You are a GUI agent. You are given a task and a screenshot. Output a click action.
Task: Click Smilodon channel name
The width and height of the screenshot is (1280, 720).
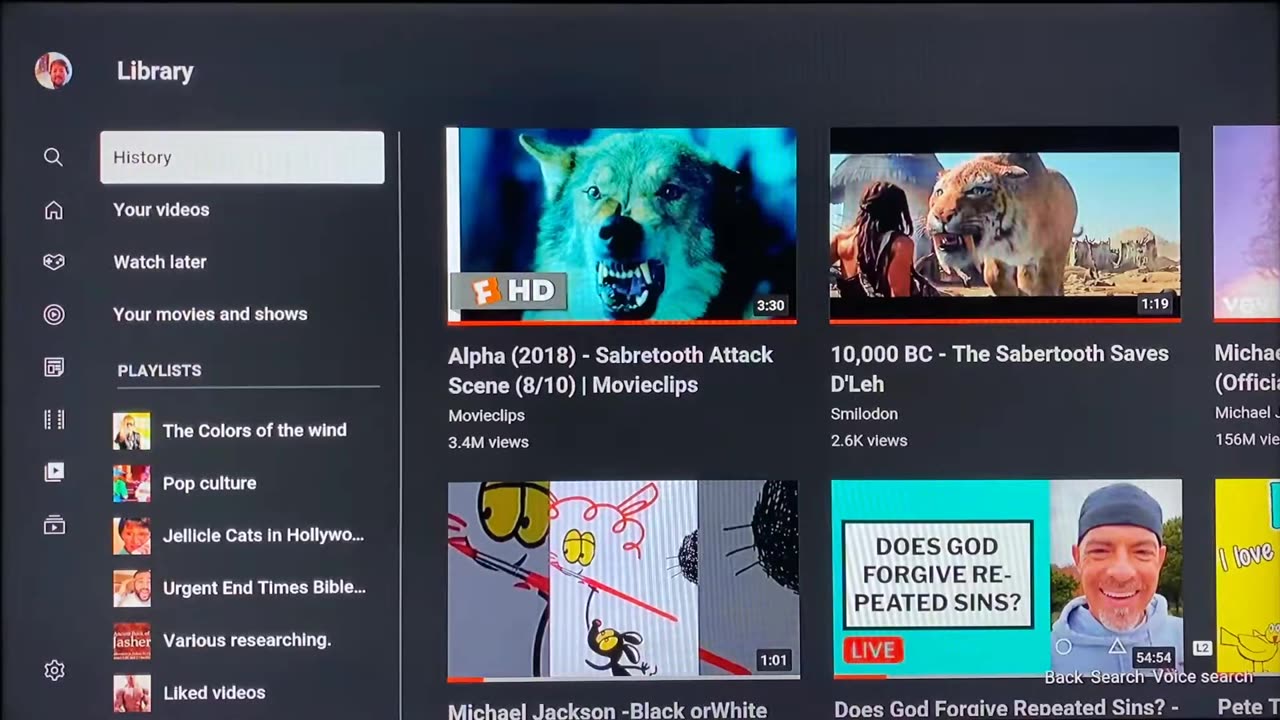click(864, 414)
